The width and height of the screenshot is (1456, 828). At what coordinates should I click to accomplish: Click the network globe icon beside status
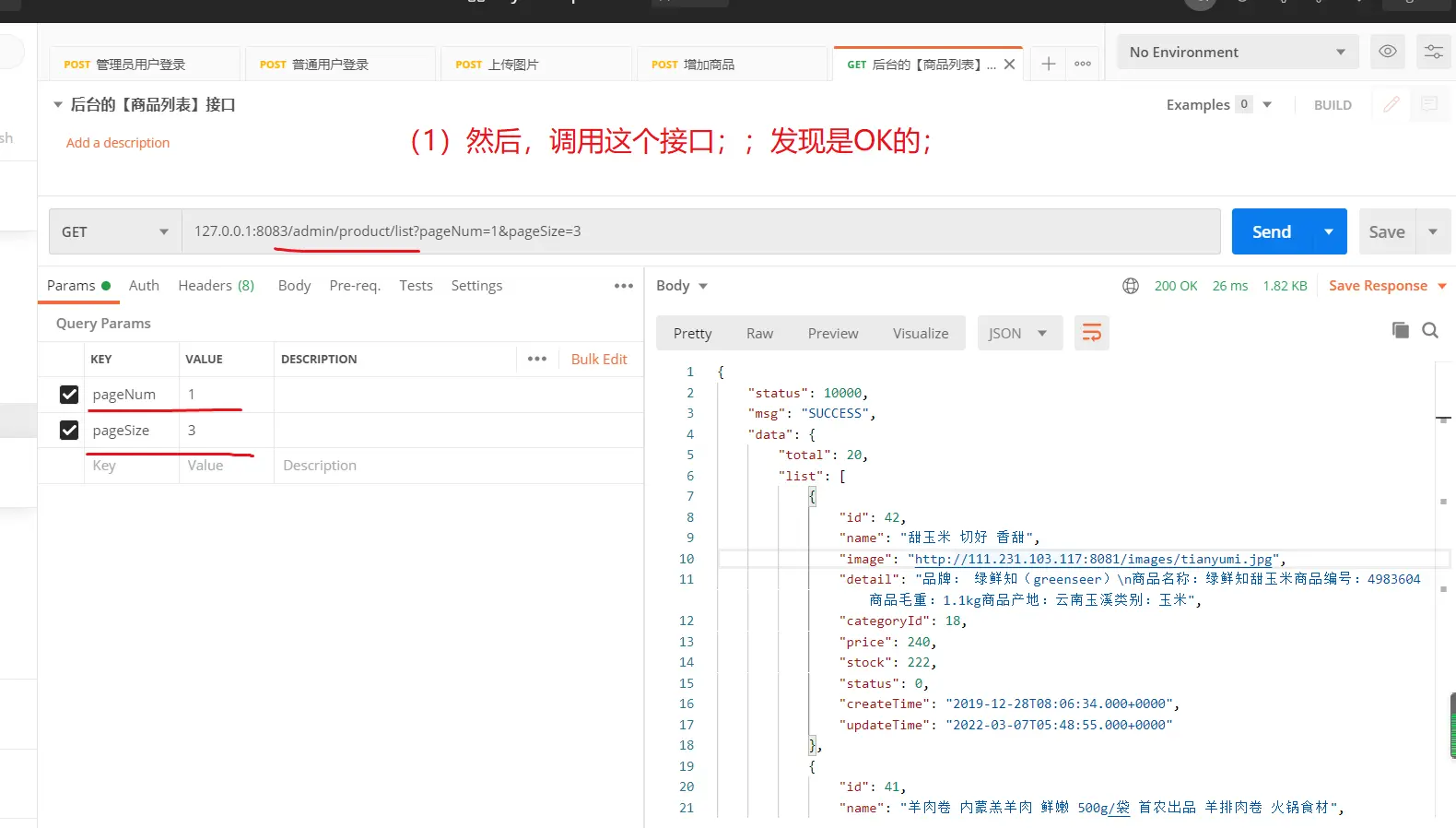tap(1131, 286)
